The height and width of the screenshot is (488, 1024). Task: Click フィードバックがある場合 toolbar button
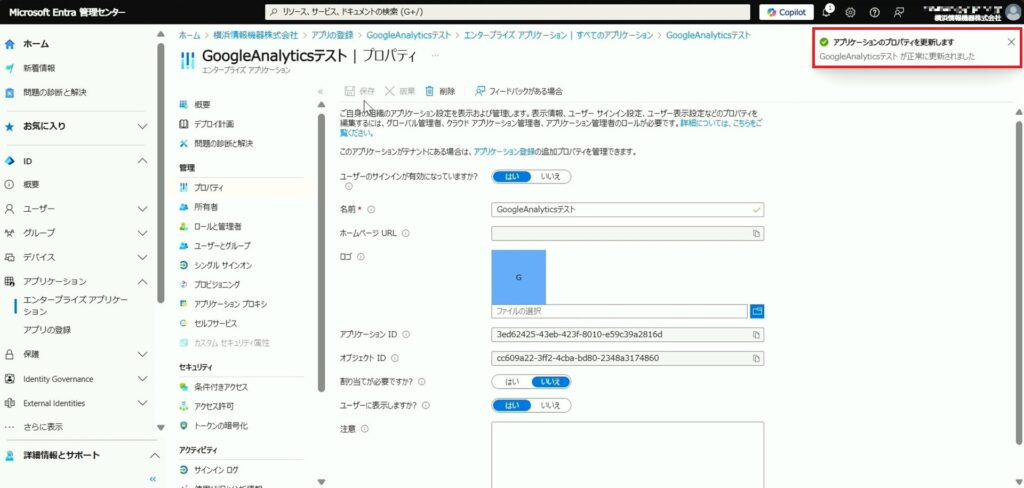(519, 91)
